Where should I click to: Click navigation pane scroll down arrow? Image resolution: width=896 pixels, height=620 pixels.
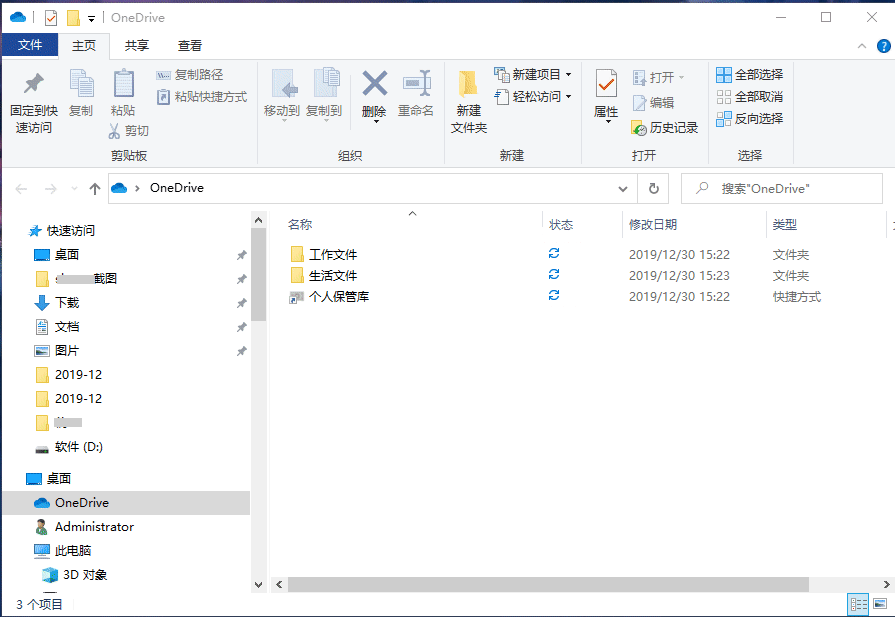[258, 585]
